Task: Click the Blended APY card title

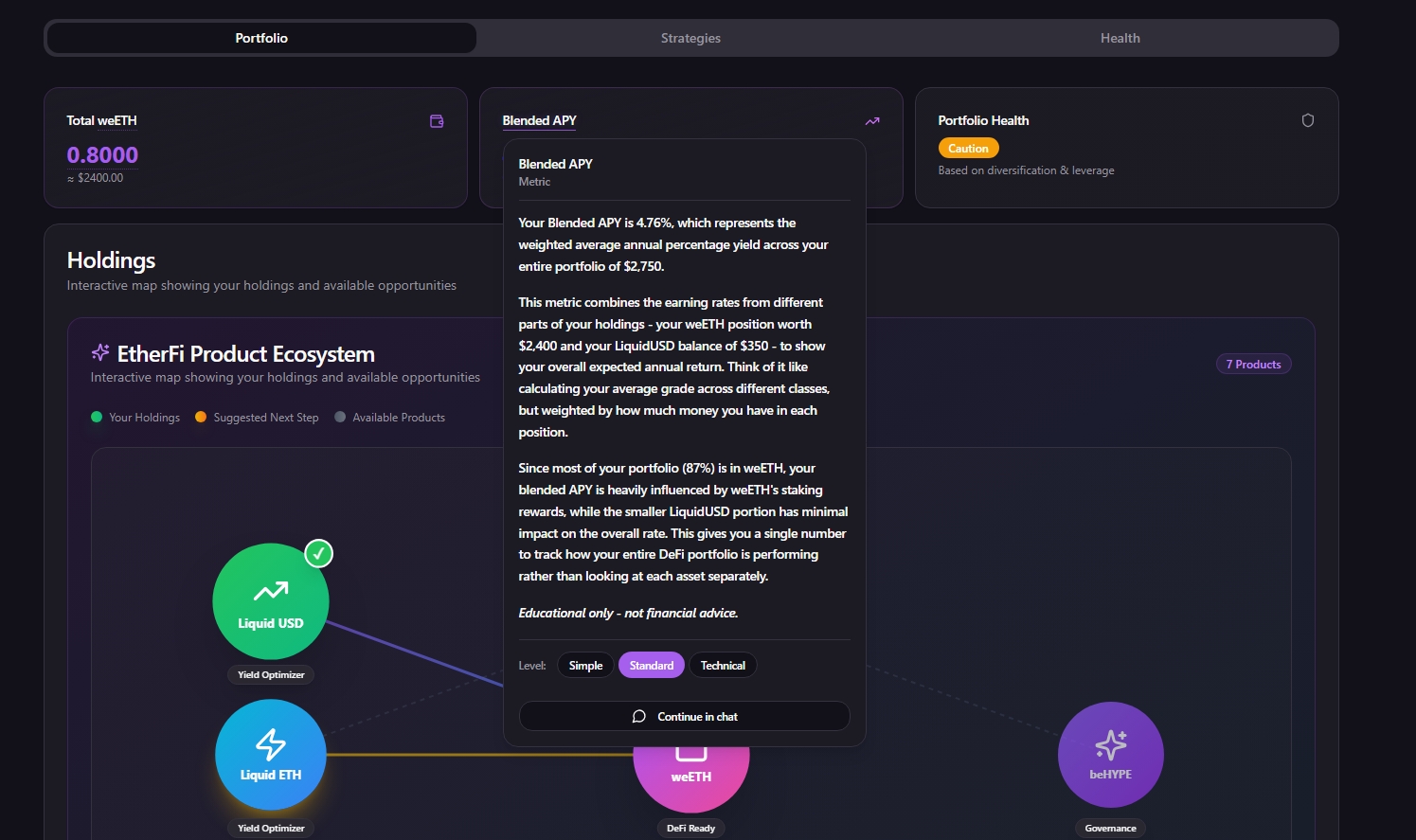Action: (539, 120)
